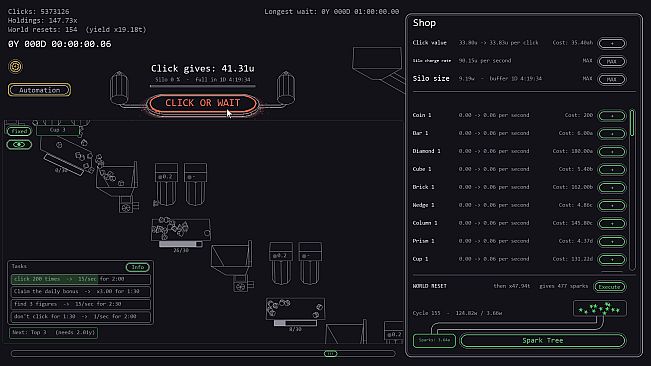Select the 'find 3 figures' task
Image resolution: width=651 pixels, height=366 pixels.
coord(81,304)
